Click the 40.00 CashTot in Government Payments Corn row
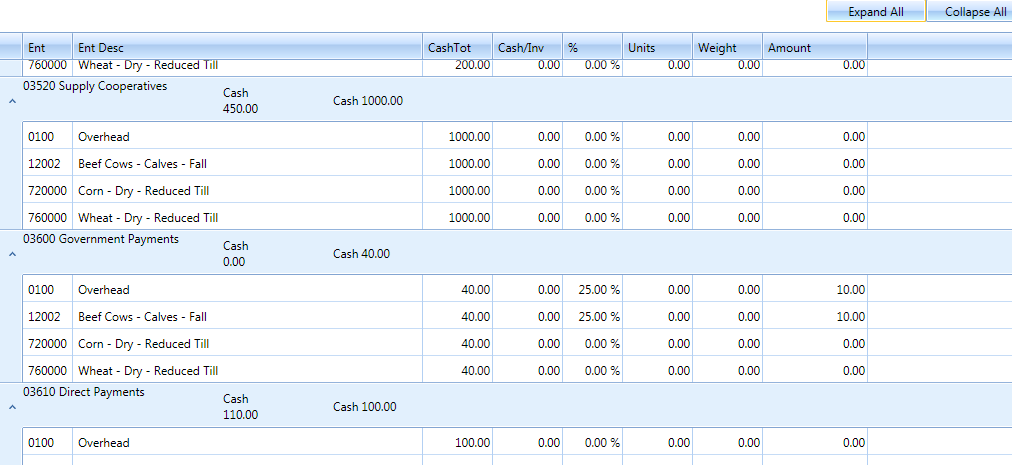 pos(458,344)
